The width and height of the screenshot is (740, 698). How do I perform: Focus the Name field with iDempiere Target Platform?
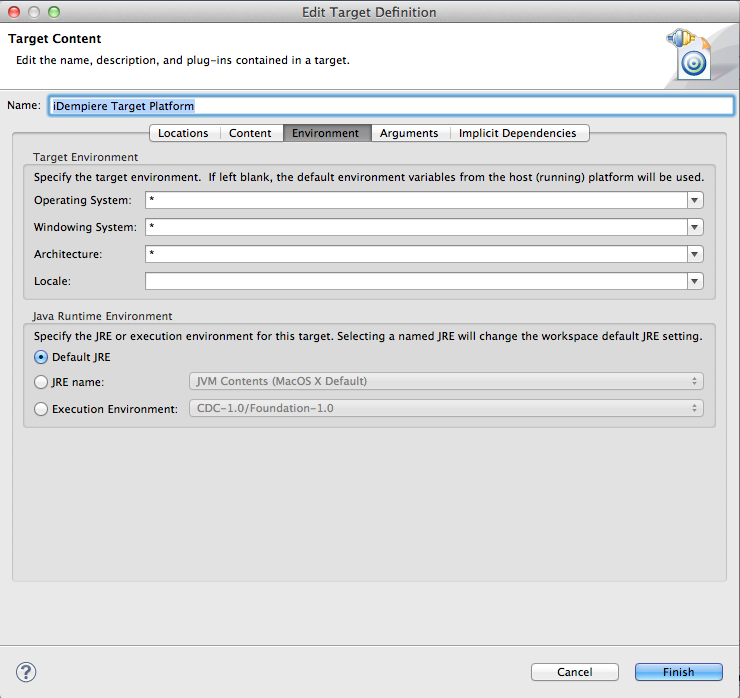[x=391, y=106]
